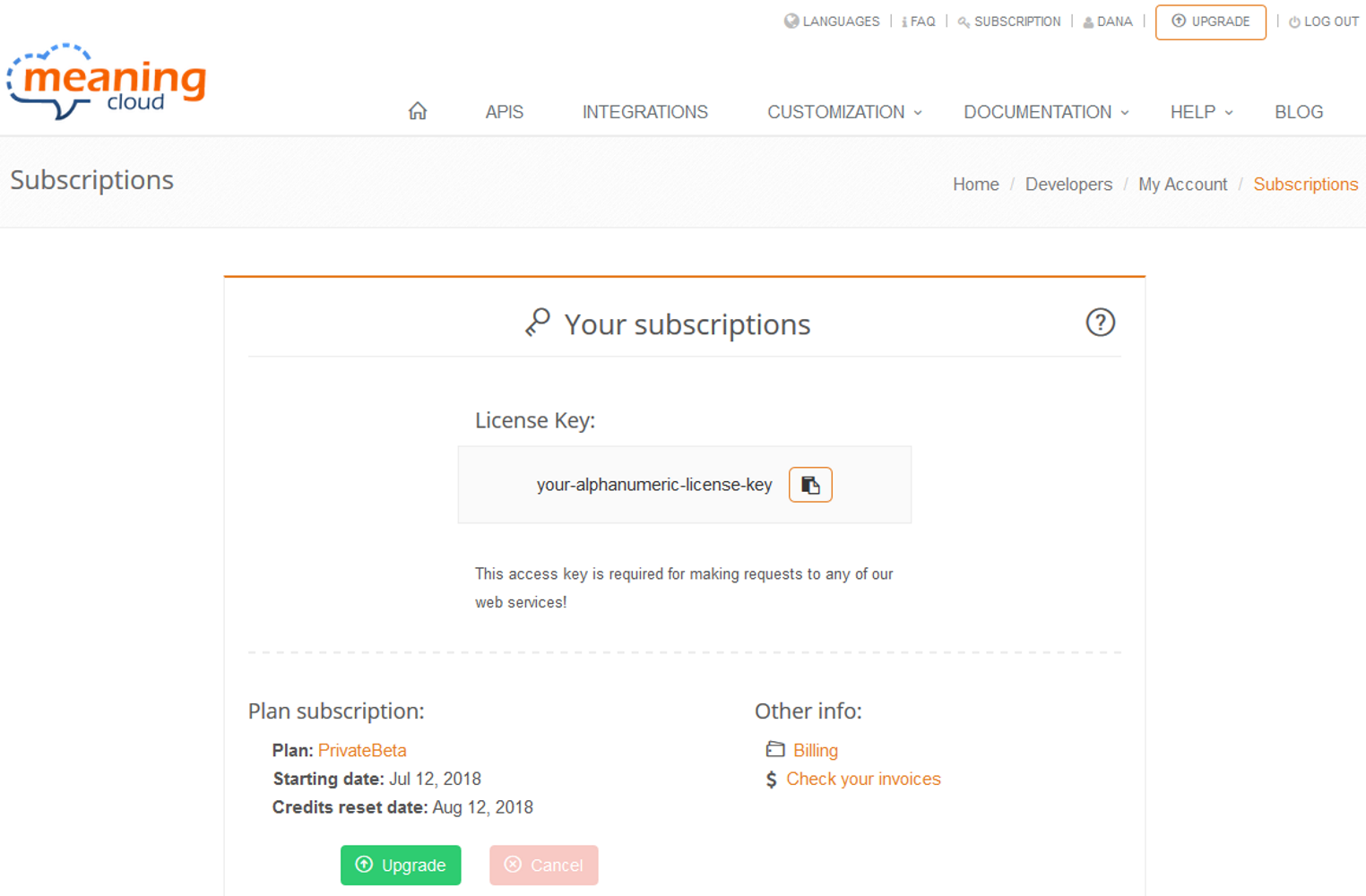Image resolution: width=1366 pixels, height=896 pixels.
Task: Click the pink Cancel button
Action: [543, 865]
